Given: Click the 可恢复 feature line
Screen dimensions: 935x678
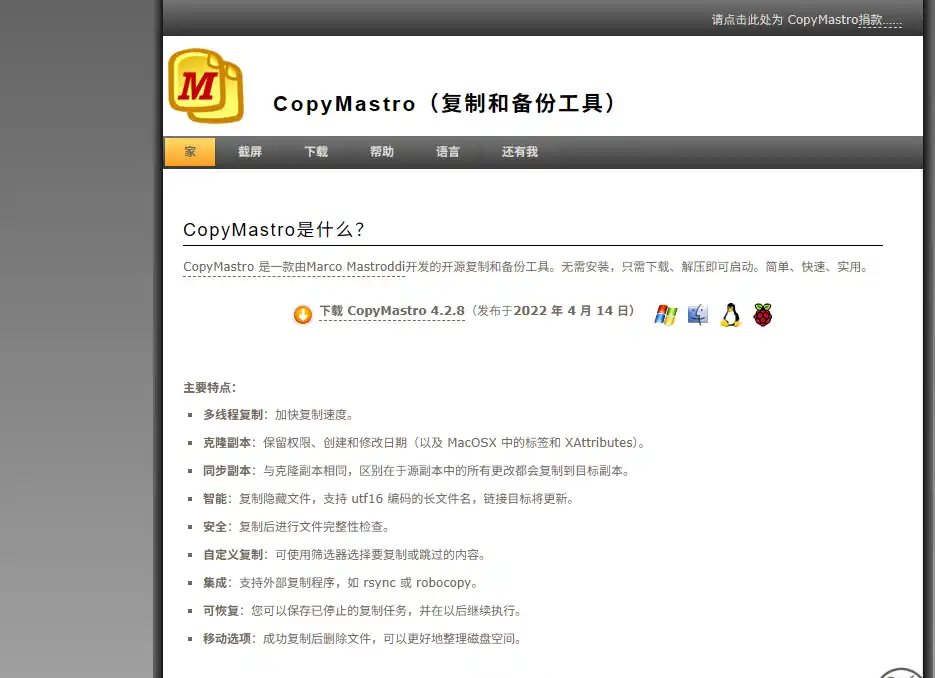Looking at the screenshot, I should [363, 611].
